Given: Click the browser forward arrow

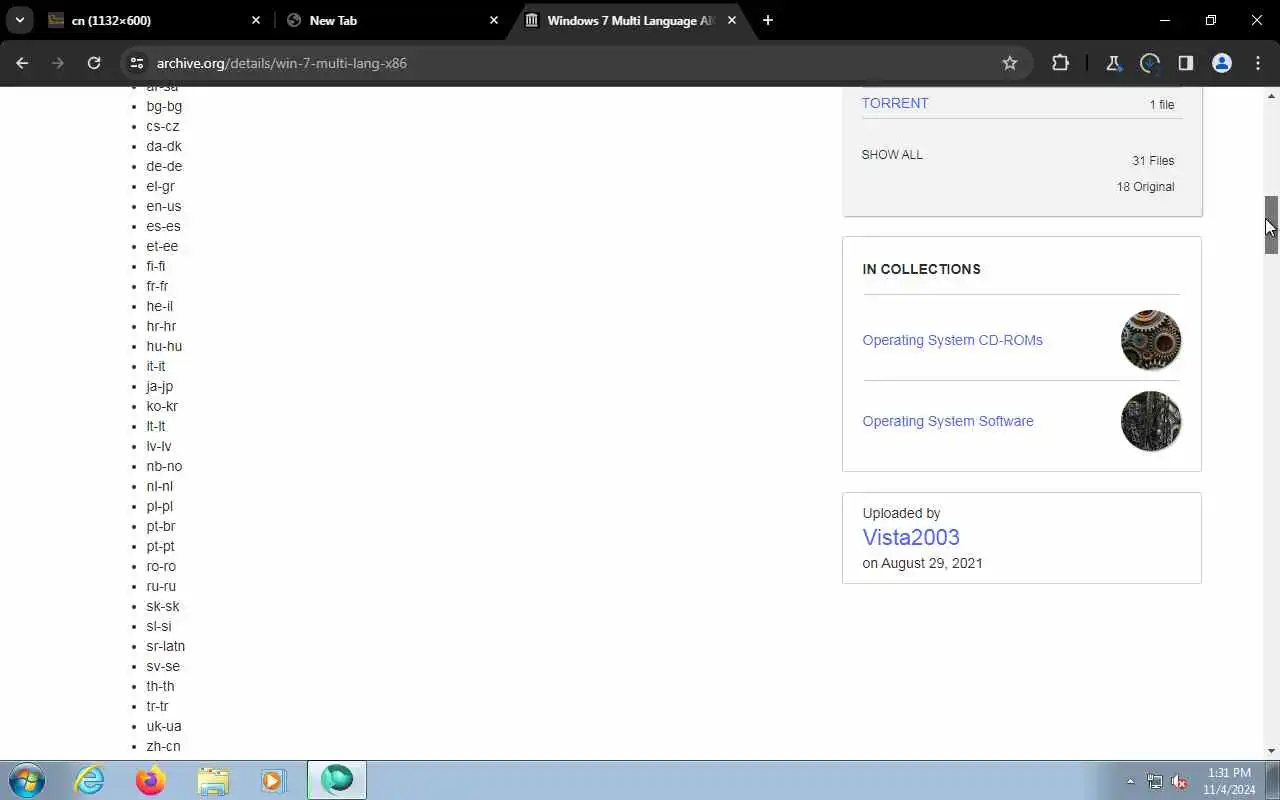Looking at the screenshot, I should pyautogui.click(x=58, y=63).
